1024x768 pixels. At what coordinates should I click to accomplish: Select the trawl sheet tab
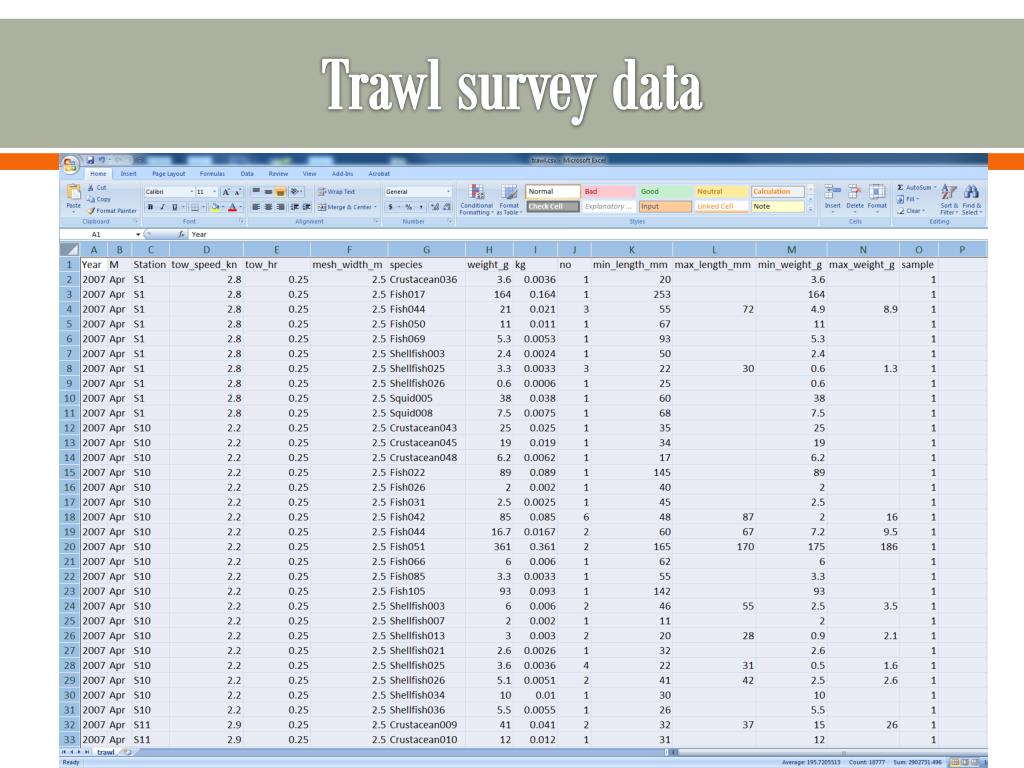(x=105, y=751)
